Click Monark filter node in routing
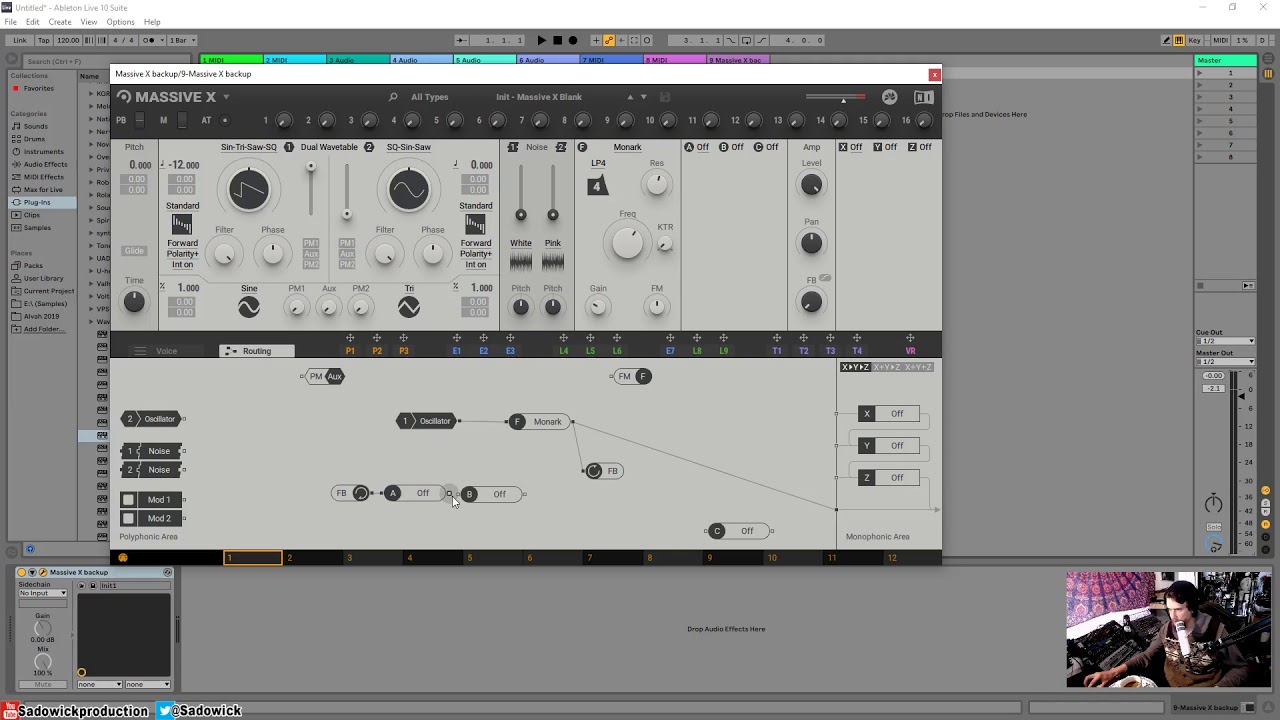 point(540,422)
